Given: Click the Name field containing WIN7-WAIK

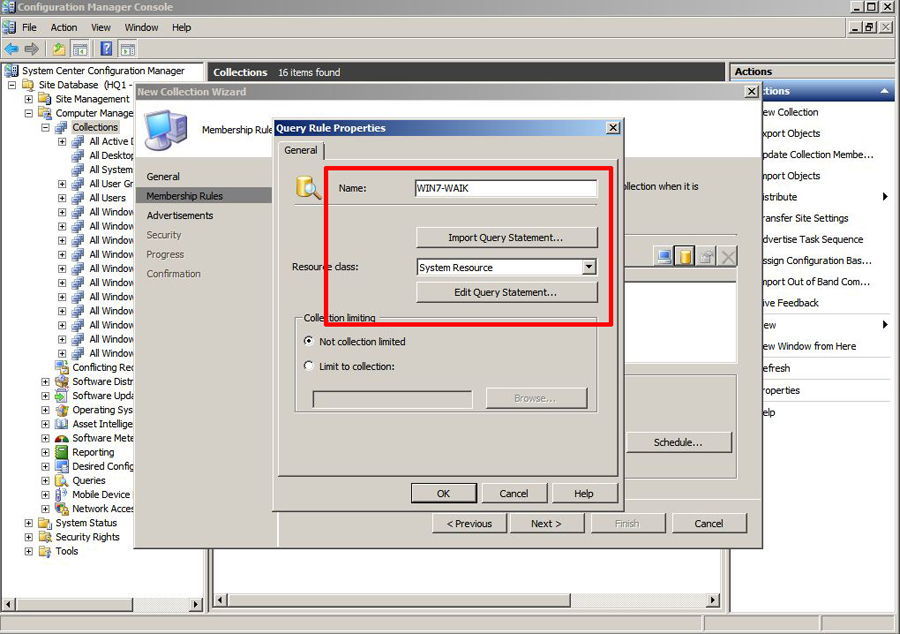Looking at the screenshot, I should (x=506, y=188).
